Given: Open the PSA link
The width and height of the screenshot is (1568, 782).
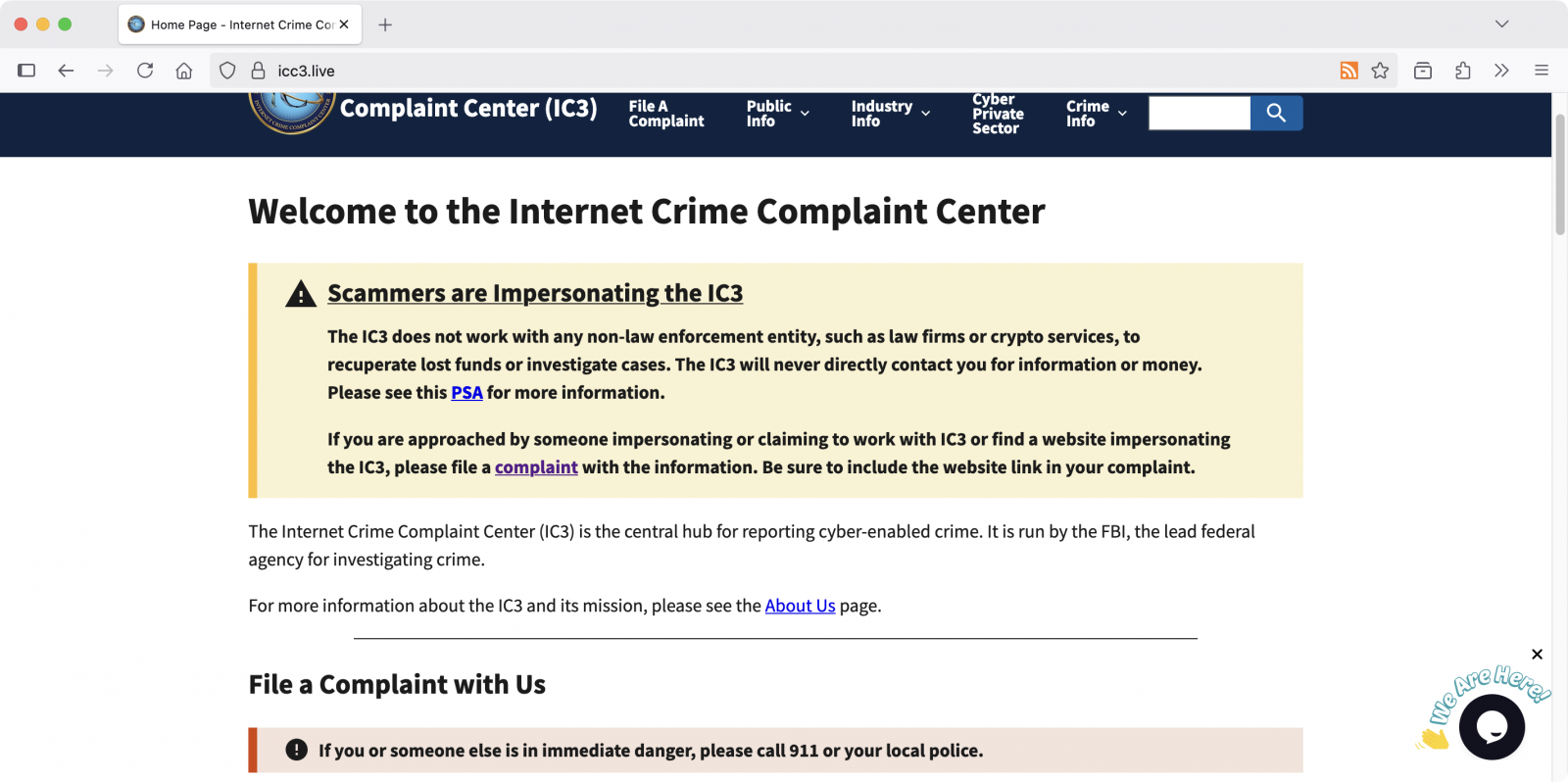Looking at the screenshot, I should pyautogui.click(x=466, y=392).
